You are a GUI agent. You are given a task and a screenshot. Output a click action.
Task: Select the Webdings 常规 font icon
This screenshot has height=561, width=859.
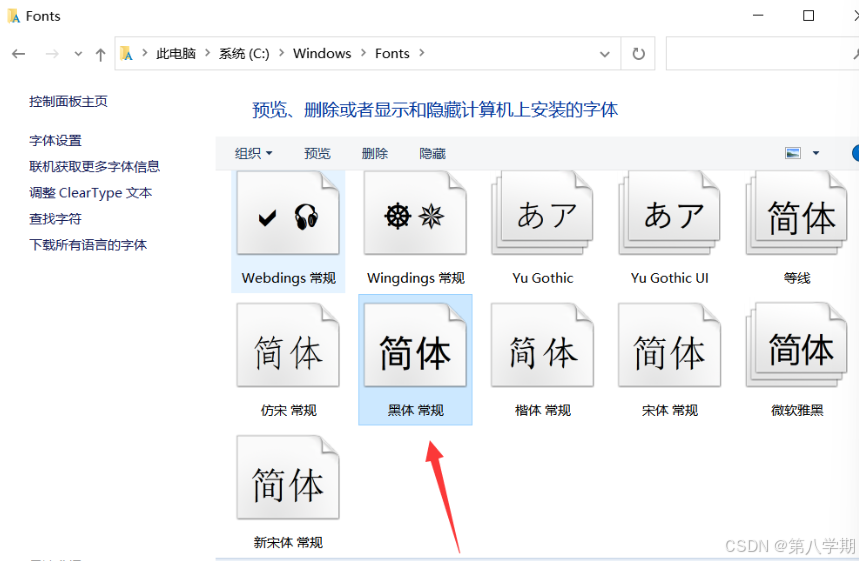coord(288,214)
